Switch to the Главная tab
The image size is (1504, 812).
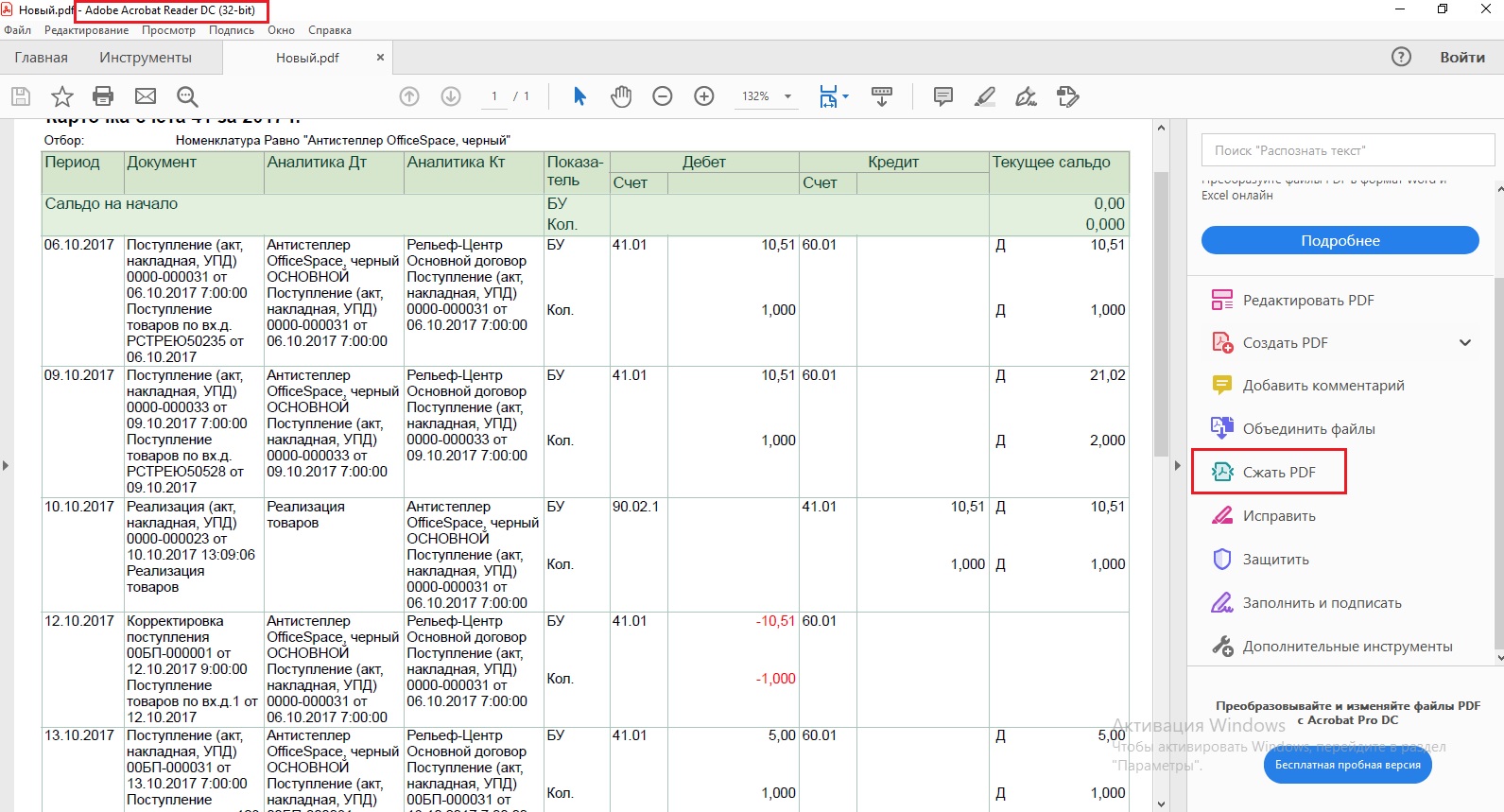pyautogui.click(x=41, y=58)
